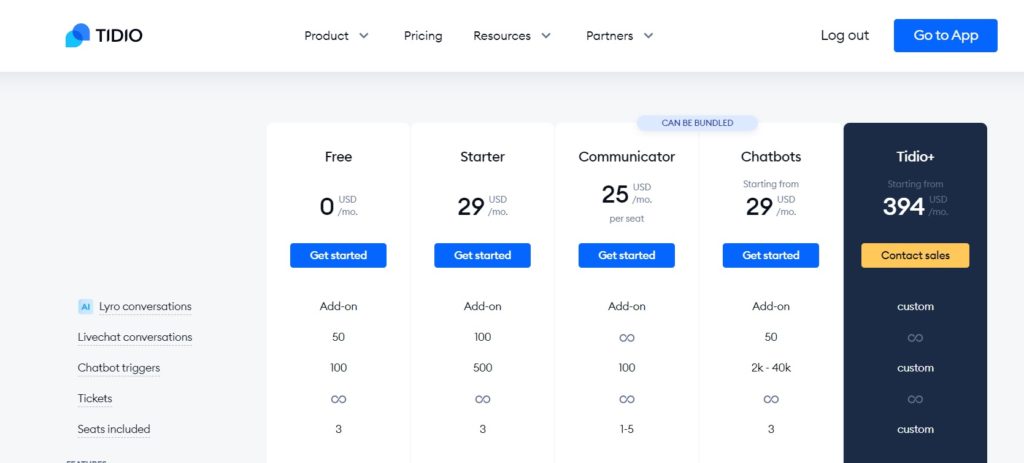Expand the Partners menu chevron

tap(648, 36)
